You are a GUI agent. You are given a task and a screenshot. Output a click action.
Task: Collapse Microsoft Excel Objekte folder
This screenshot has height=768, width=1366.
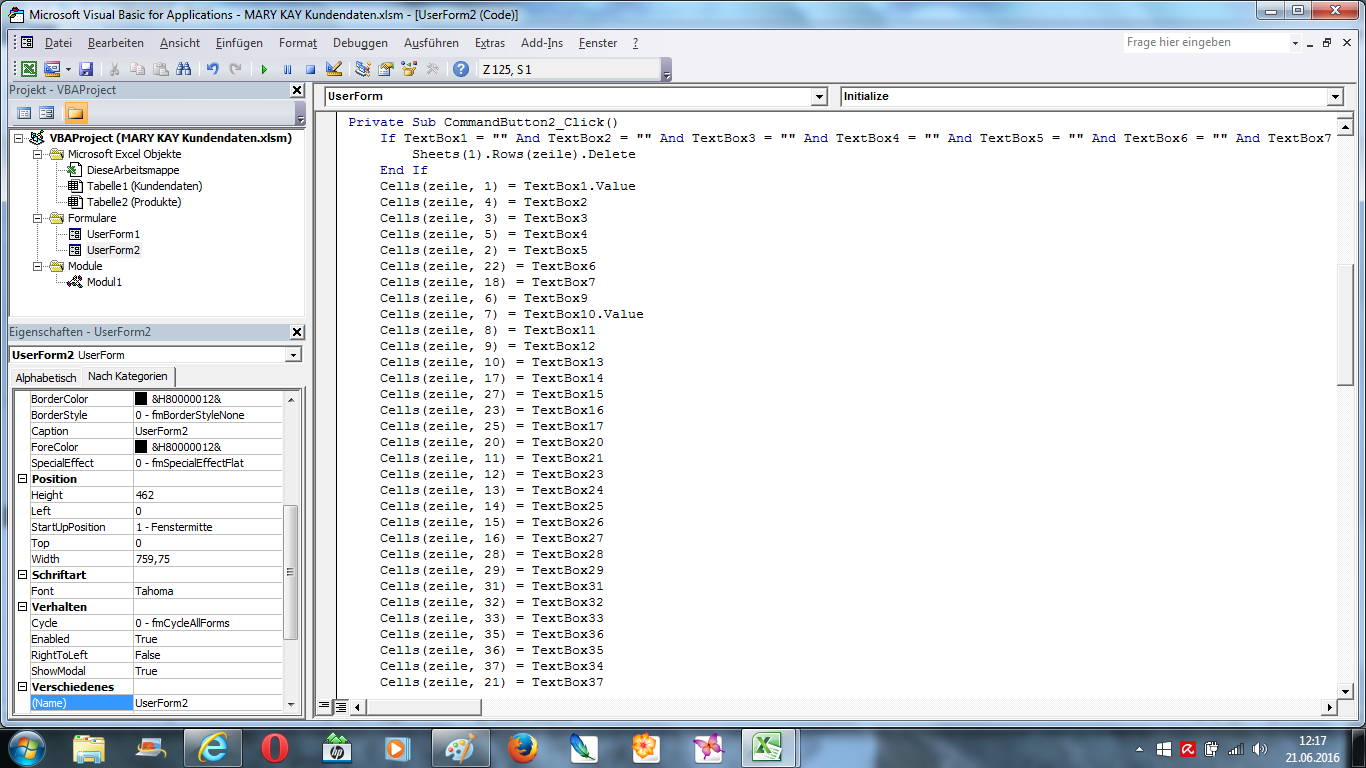click(38, 154)
